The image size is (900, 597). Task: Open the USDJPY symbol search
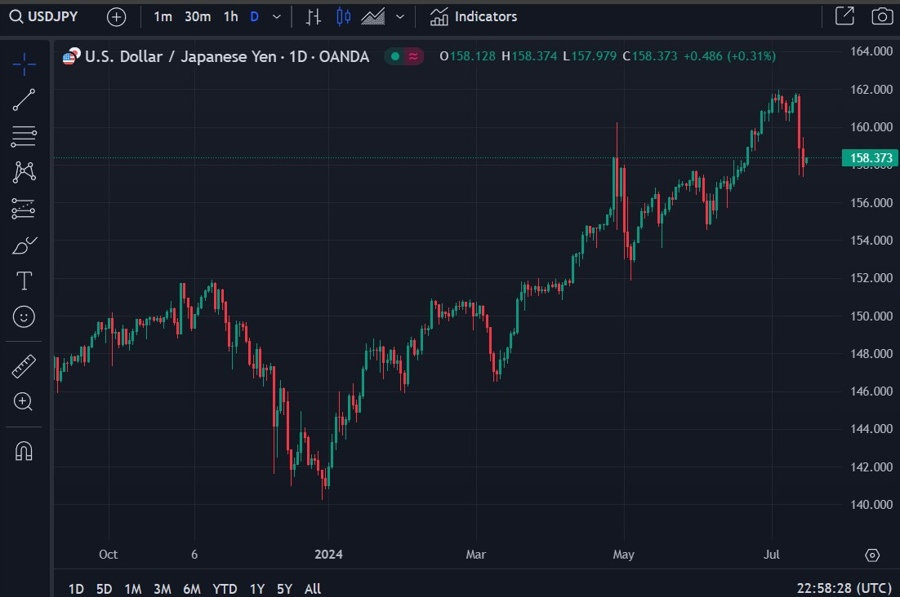click(x=44, y=17)
